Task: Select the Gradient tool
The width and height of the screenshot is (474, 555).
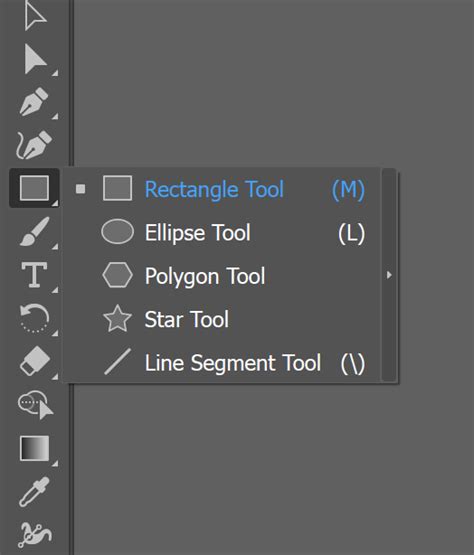Action: [34, 448]
